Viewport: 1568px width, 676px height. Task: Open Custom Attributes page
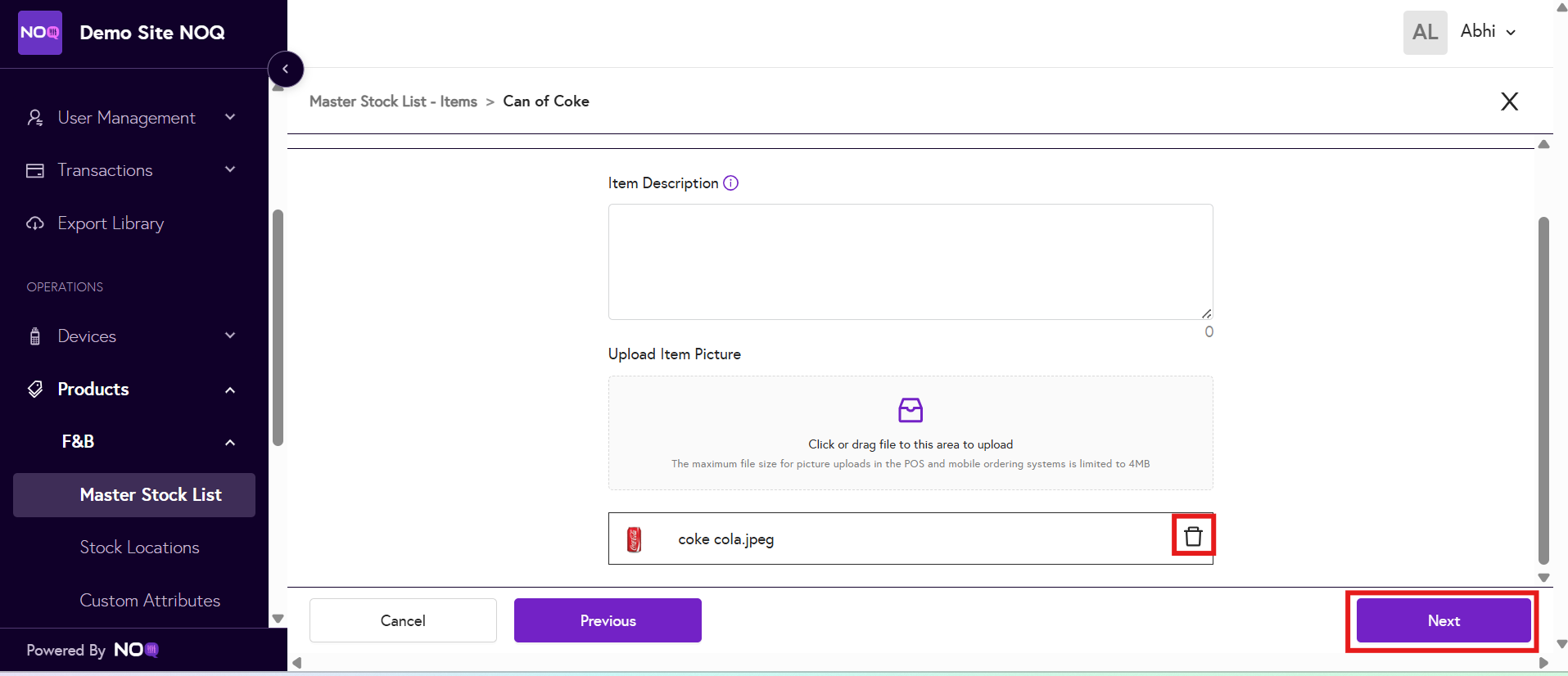[150, 601]
